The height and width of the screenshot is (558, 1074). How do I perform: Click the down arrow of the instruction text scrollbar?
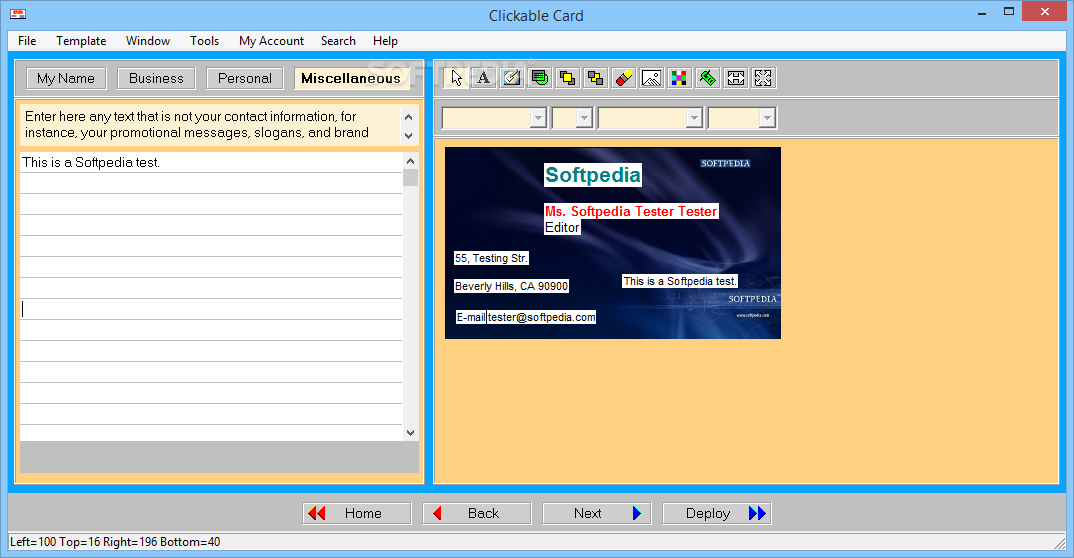pos(409,136)
